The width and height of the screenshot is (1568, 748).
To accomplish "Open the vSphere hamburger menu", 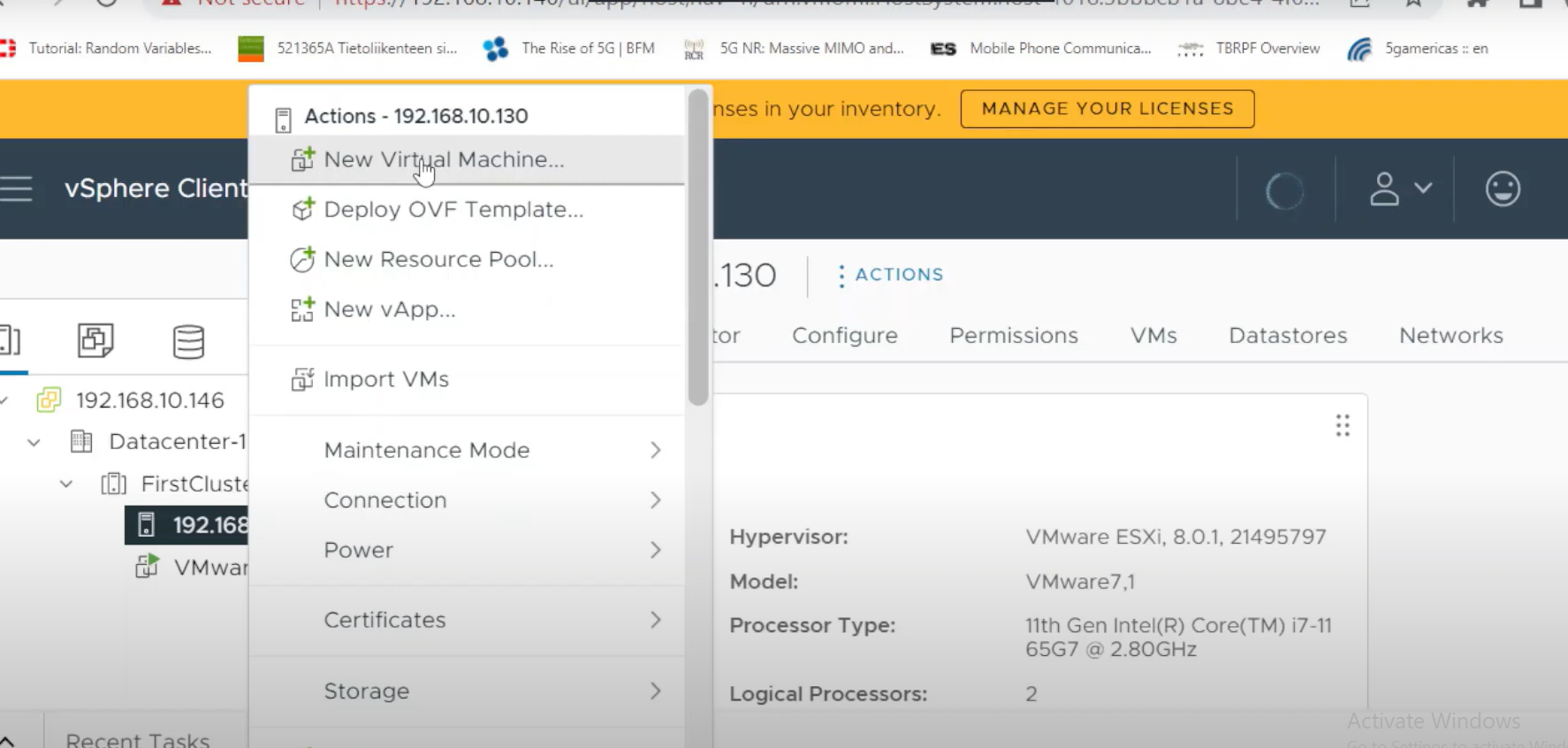I will click(16, 188).
